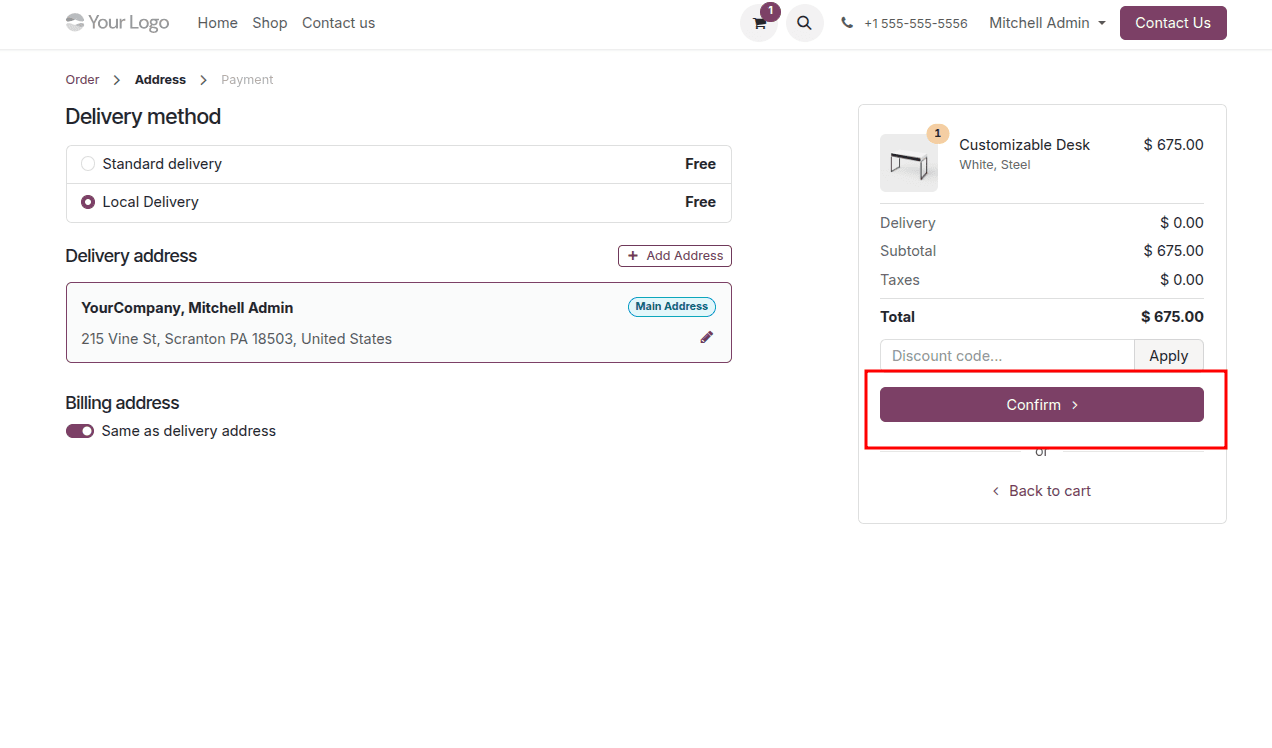Call +1 555-555-5556 phone link
The width and height of the screenshot is (1272, 748).
(x=916, y=23)
